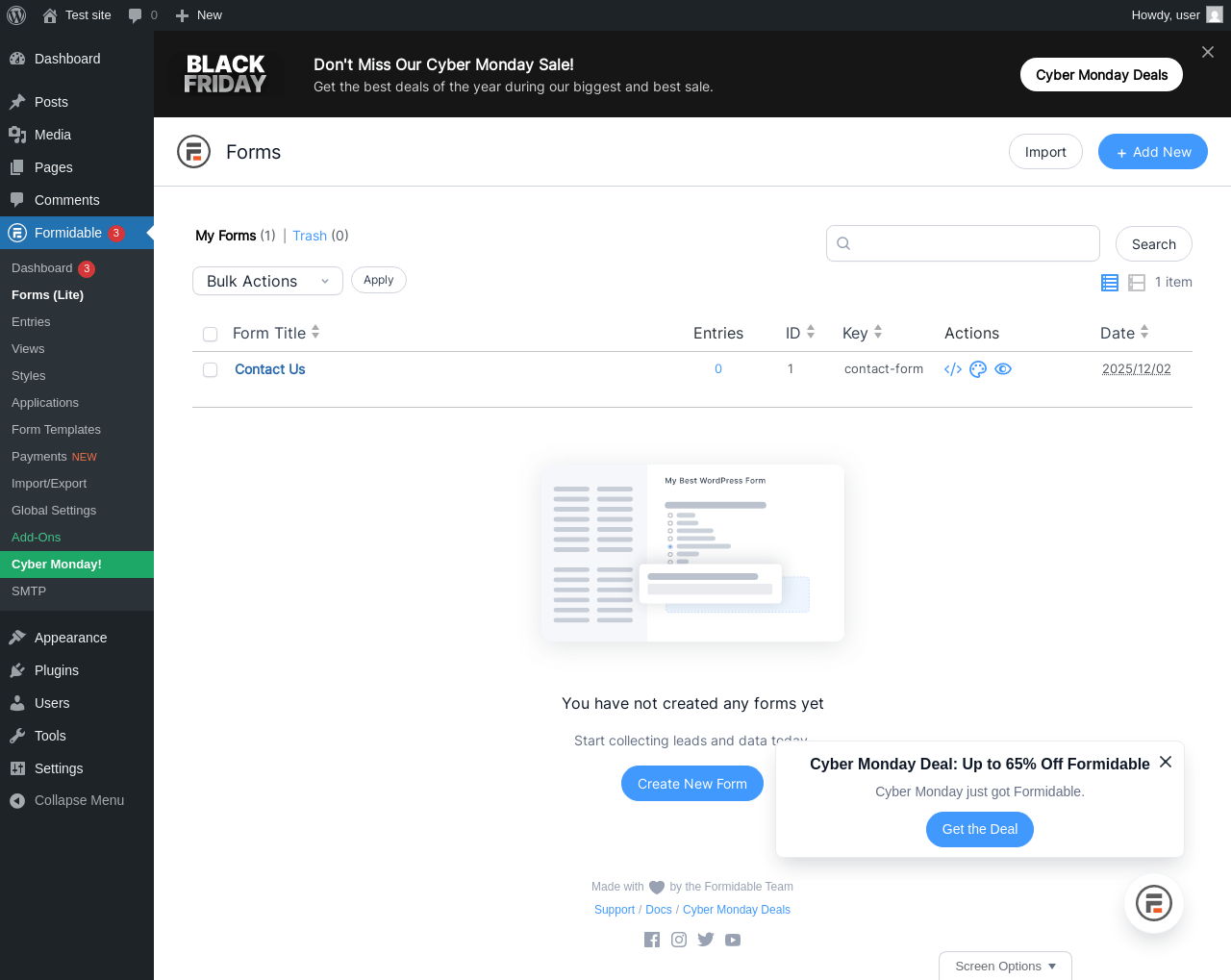Expand the Bulk Actions dropdown
This screenshot has width=1231, height=980.
pyautogui.click(x=267, y=281)
